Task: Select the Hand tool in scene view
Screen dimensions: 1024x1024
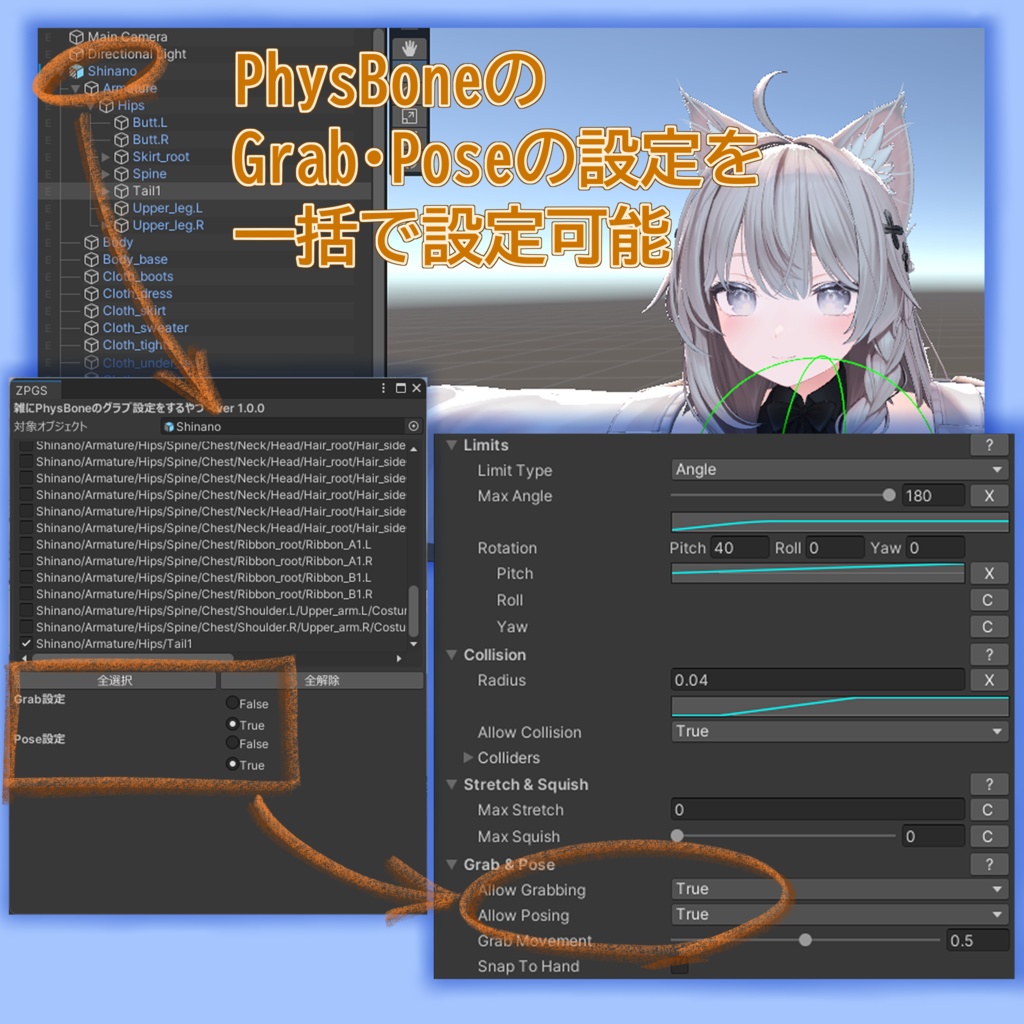Action: 408,46
